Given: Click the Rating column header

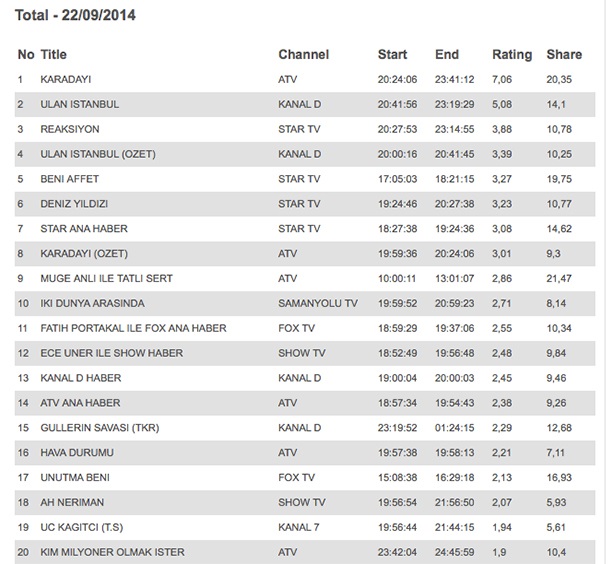Looking at the screenshot, I should 511,54.
